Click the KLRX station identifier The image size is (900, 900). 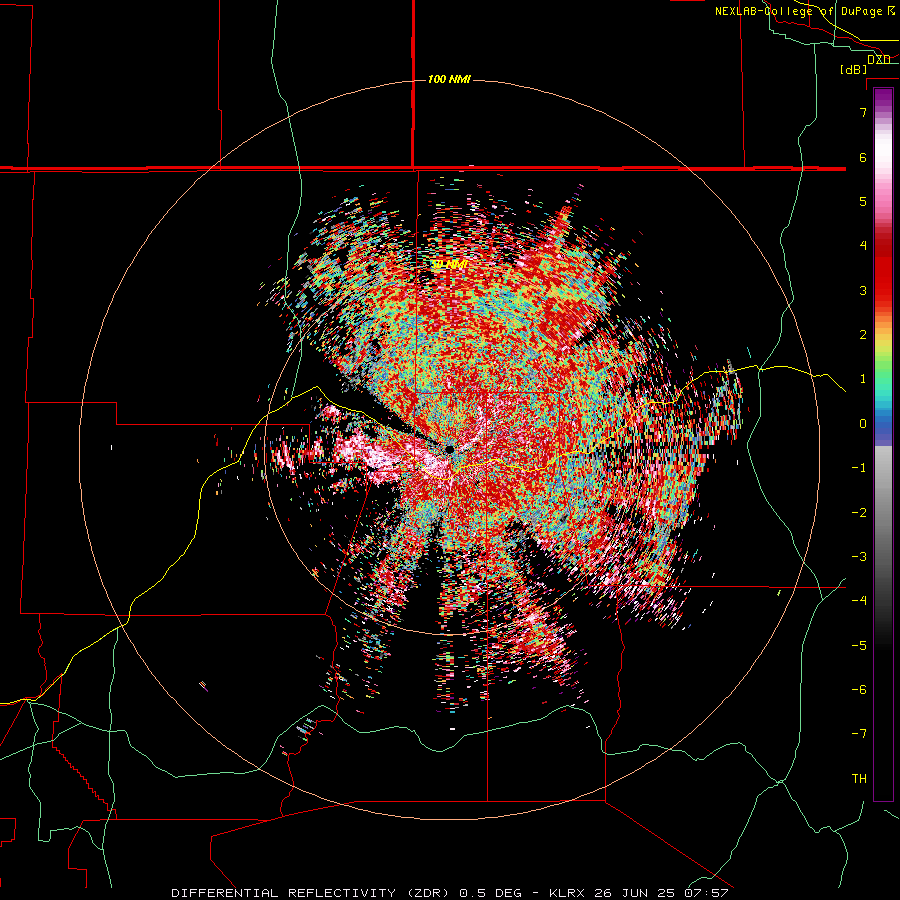point(569,893)
